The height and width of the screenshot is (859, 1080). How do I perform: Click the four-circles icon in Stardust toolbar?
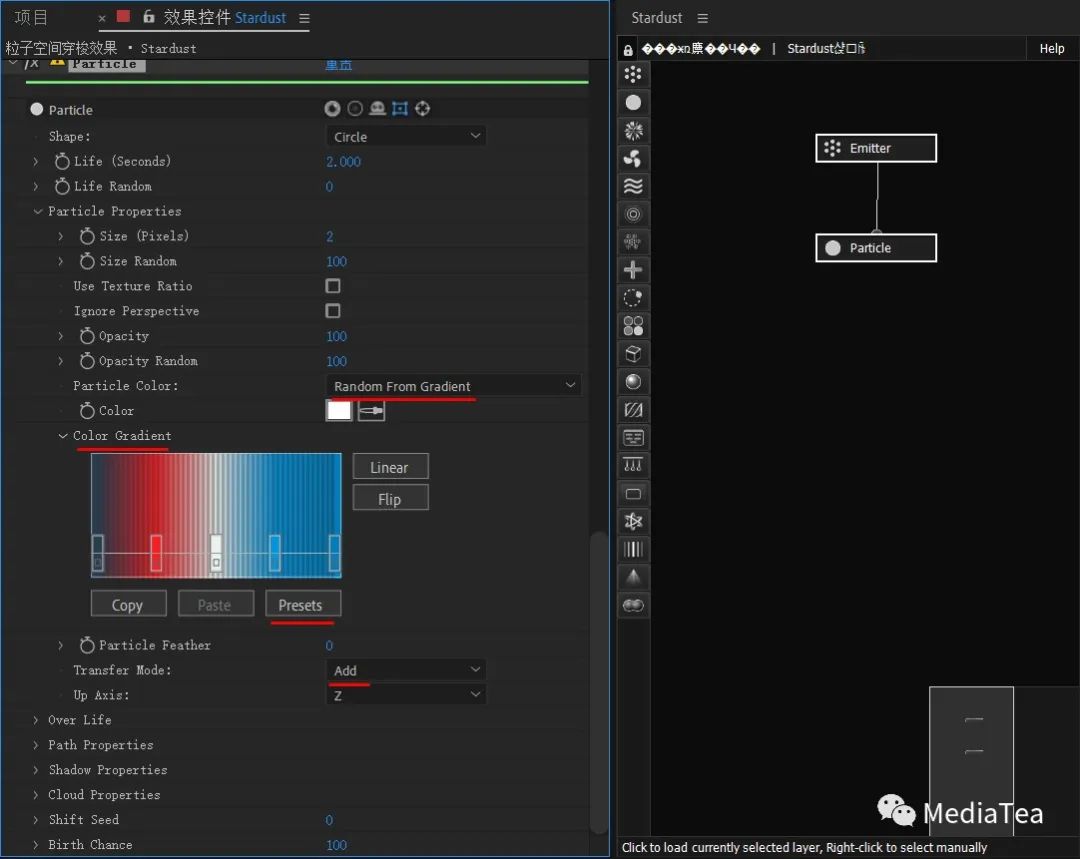633,326
